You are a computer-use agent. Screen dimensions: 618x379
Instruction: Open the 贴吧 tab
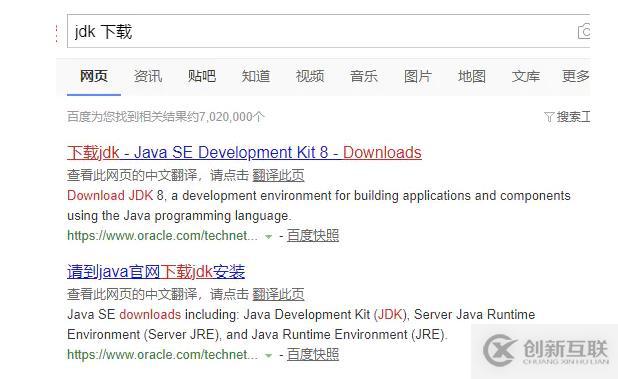(x=202, y=76)
